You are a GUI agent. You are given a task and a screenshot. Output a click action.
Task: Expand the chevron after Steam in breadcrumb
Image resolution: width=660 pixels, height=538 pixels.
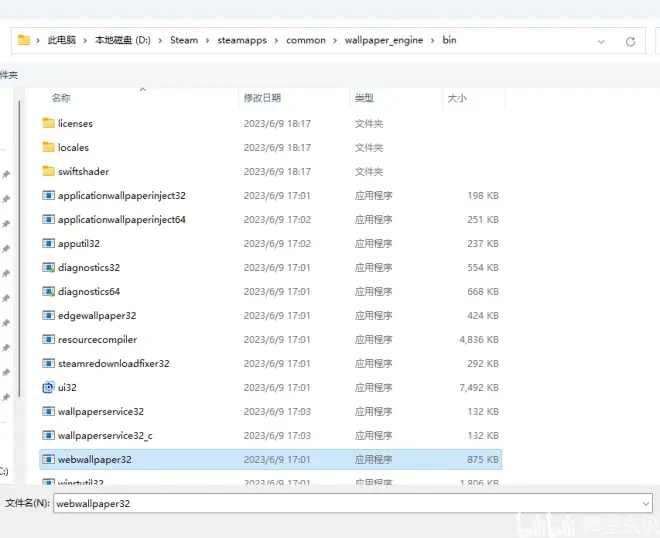(x=208, y=40)
